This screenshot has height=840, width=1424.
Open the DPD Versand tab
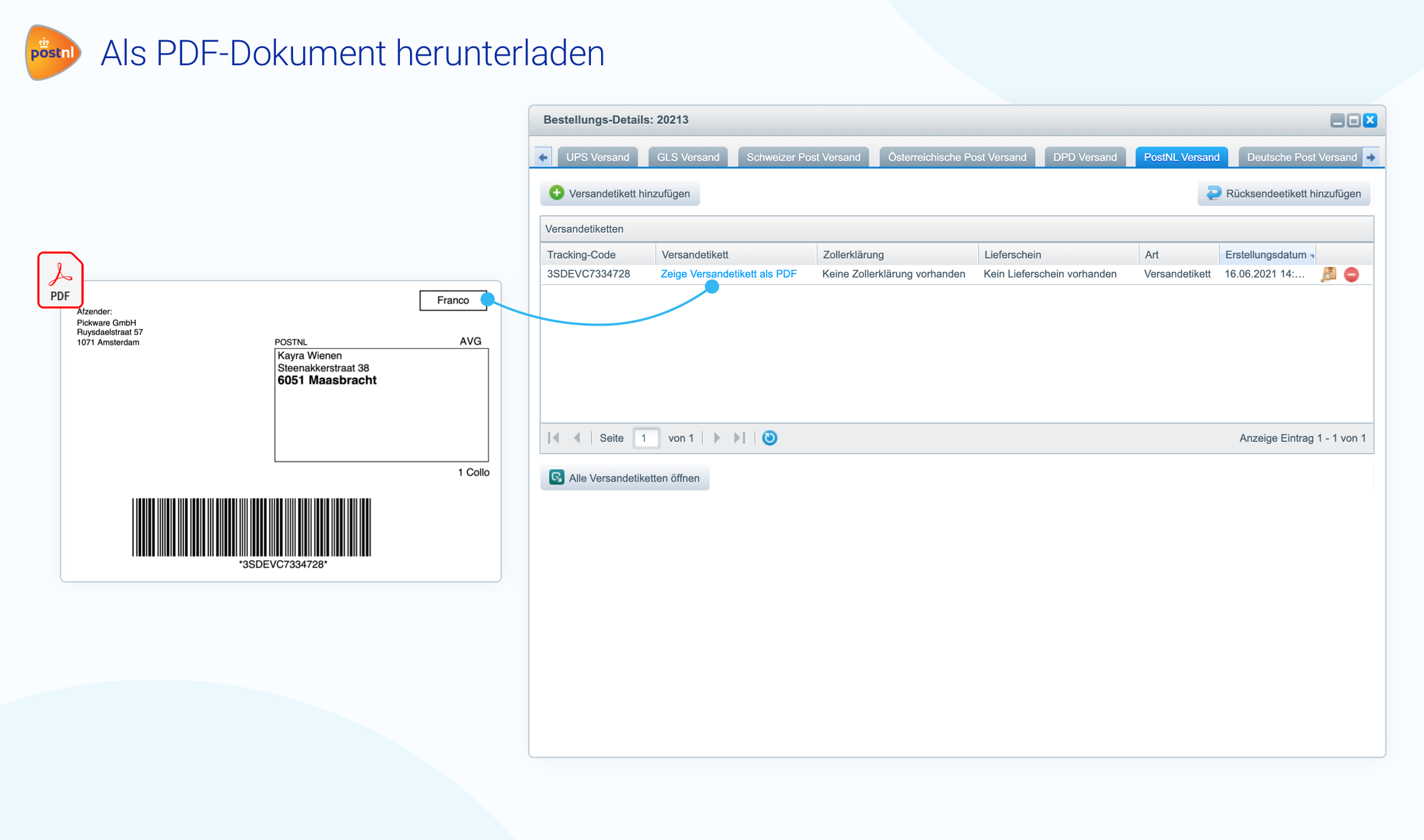(x=1085, y=157)
